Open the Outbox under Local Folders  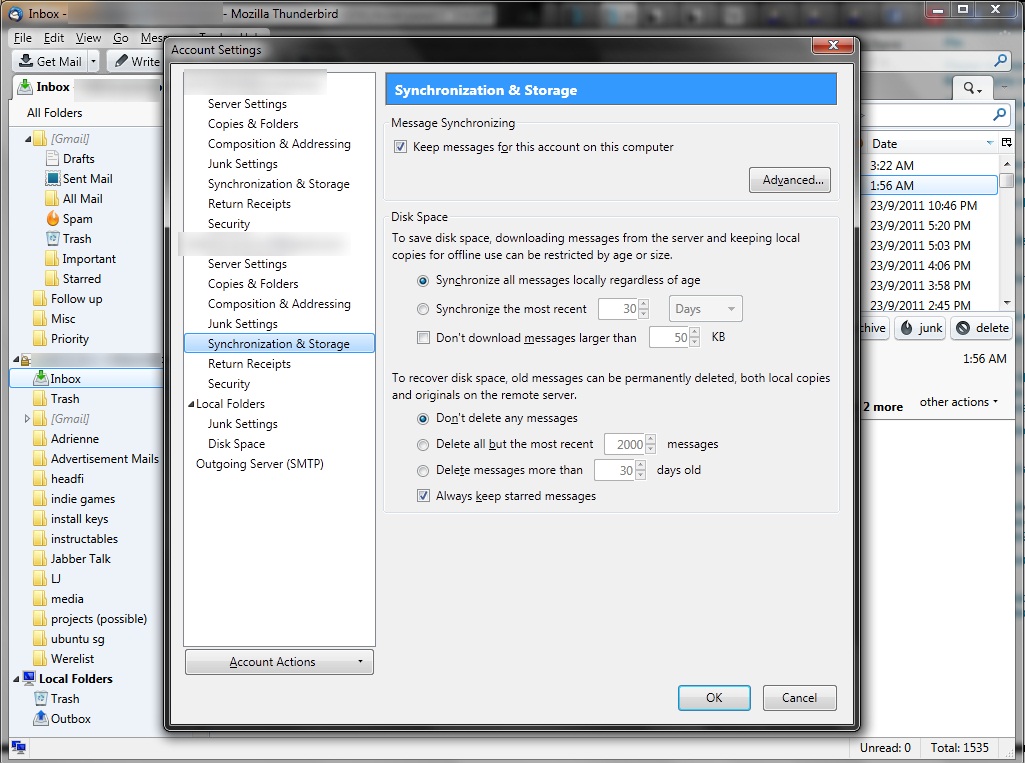70,719
